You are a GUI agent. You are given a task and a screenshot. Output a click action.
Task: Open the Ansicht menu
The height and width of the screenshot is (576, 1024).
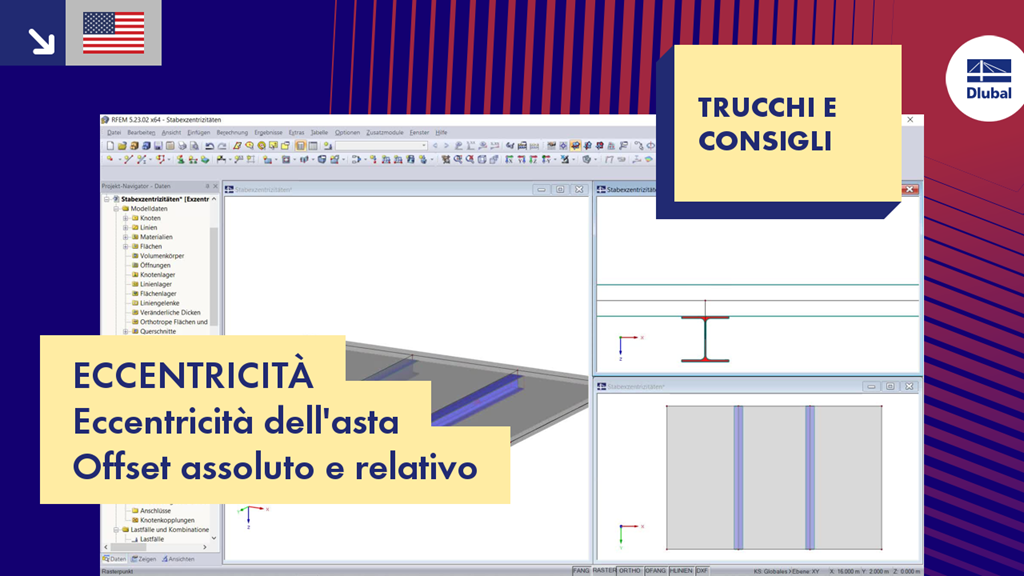171,133
